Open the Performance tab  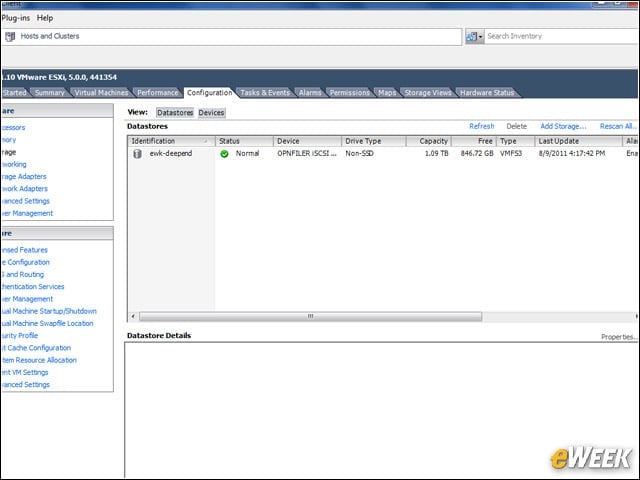158,93
